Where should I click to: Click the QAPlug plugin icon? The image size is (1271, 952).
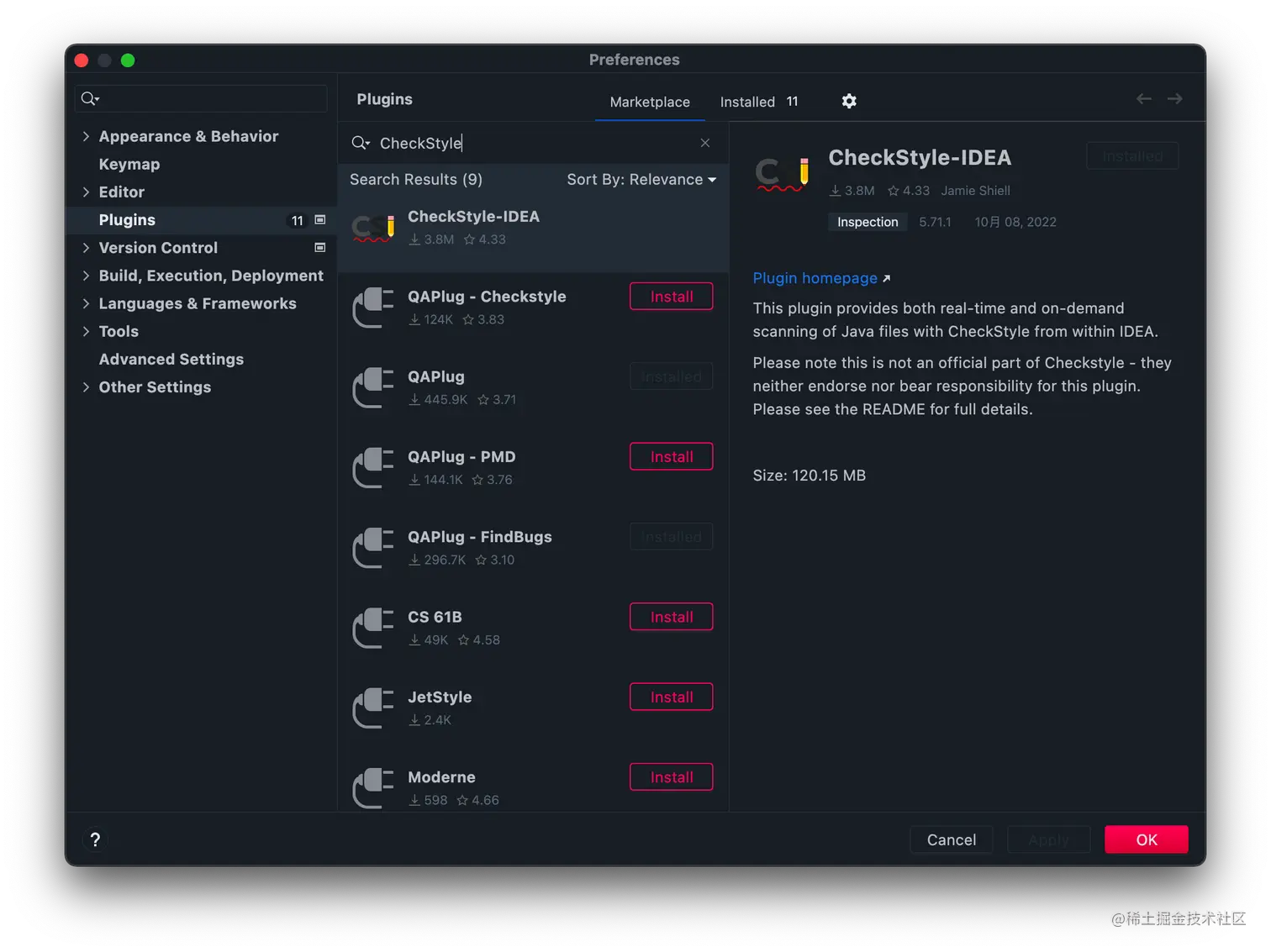pos(373,387)
